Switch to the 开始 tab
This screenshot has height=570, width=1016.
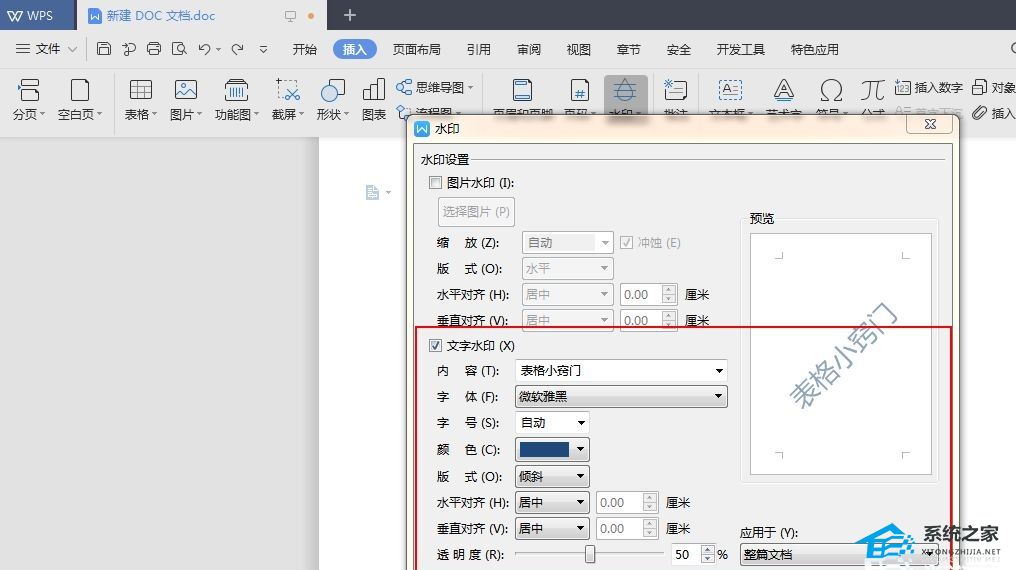305,49
